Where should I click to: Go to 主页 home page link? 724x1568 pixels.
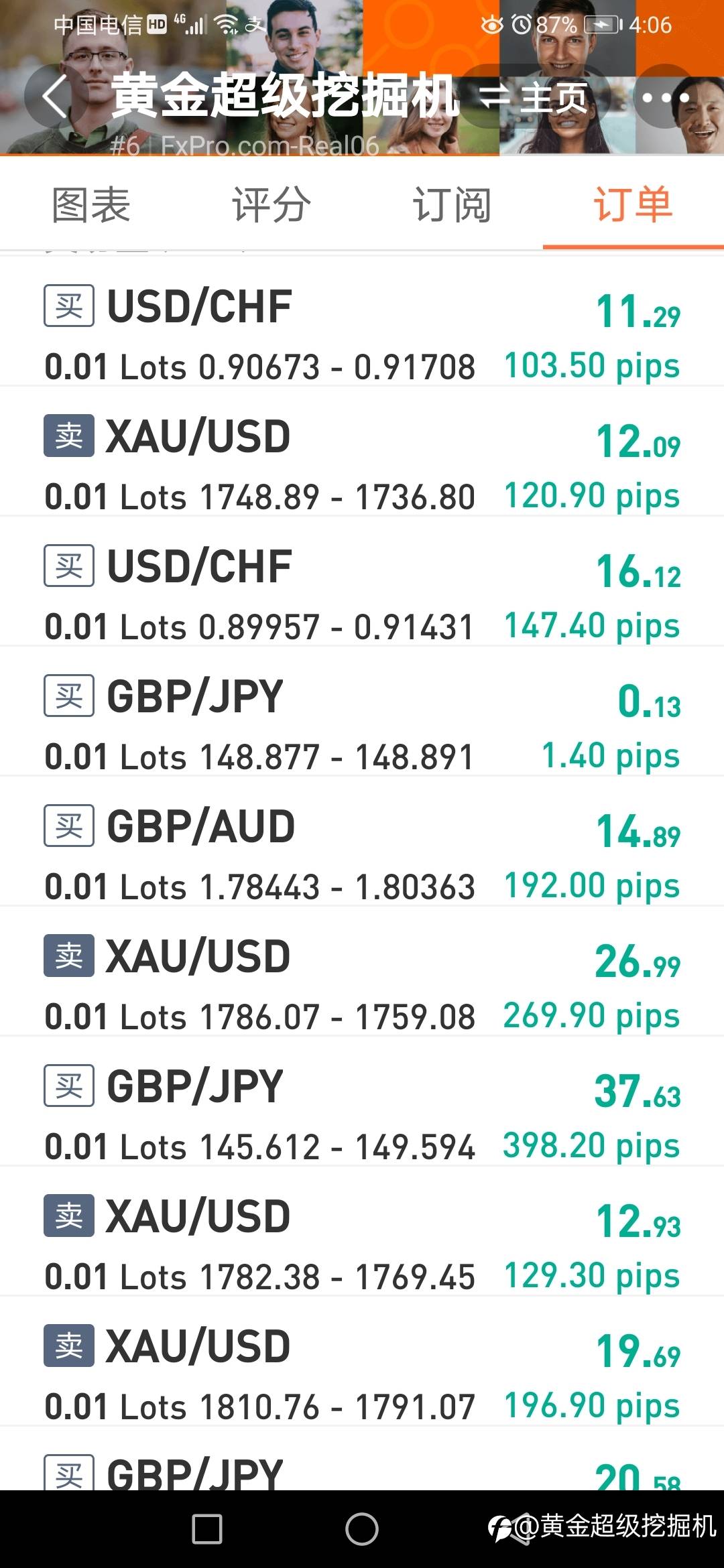point(554,98)
